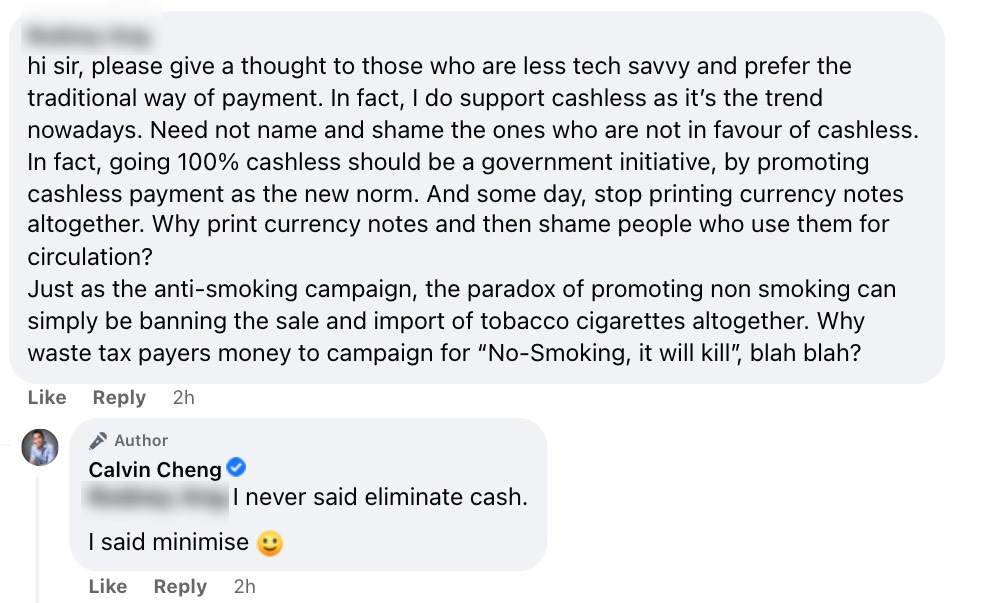Click the Author pen icon above Calvin Cheng
1008x603 pixels.
click(98, 440)
